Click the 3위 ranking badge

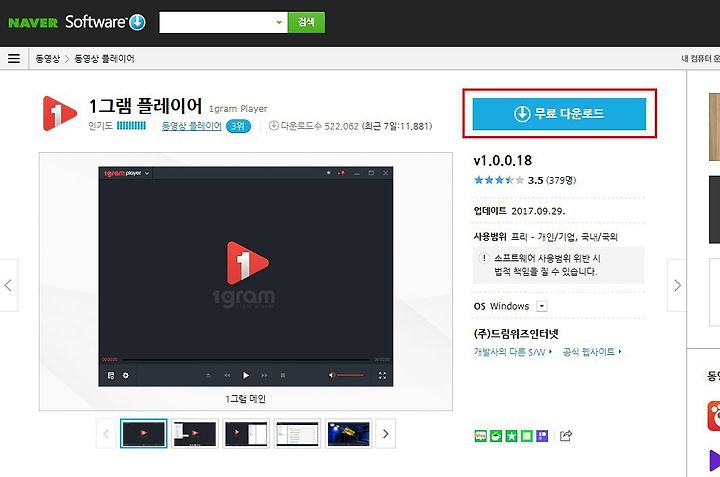point(238,126)
